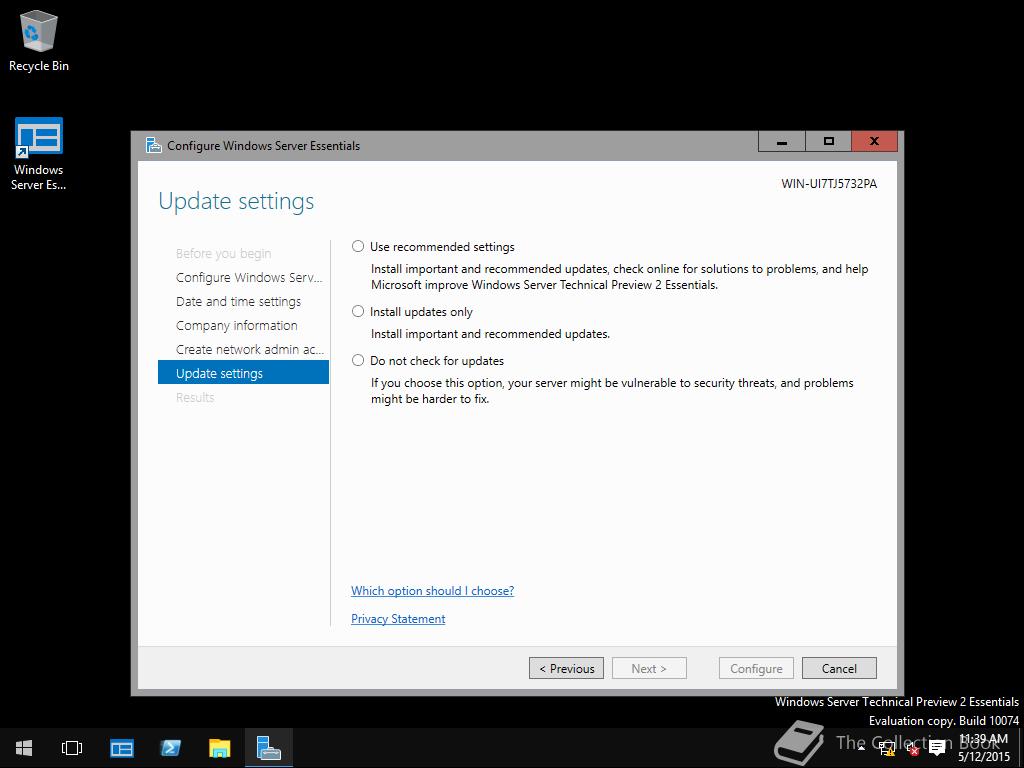Viewport: 1024px width, 768px height.
Task: Select Do not check for updates
Action: click(358, 360)
